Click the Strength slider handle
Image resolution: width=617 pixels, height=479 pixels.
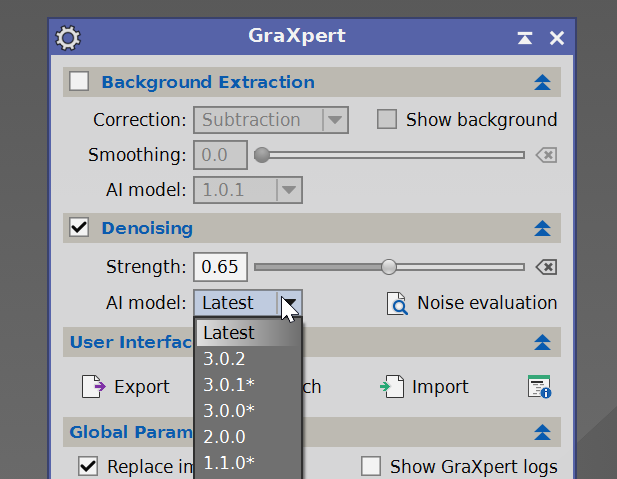389,267
